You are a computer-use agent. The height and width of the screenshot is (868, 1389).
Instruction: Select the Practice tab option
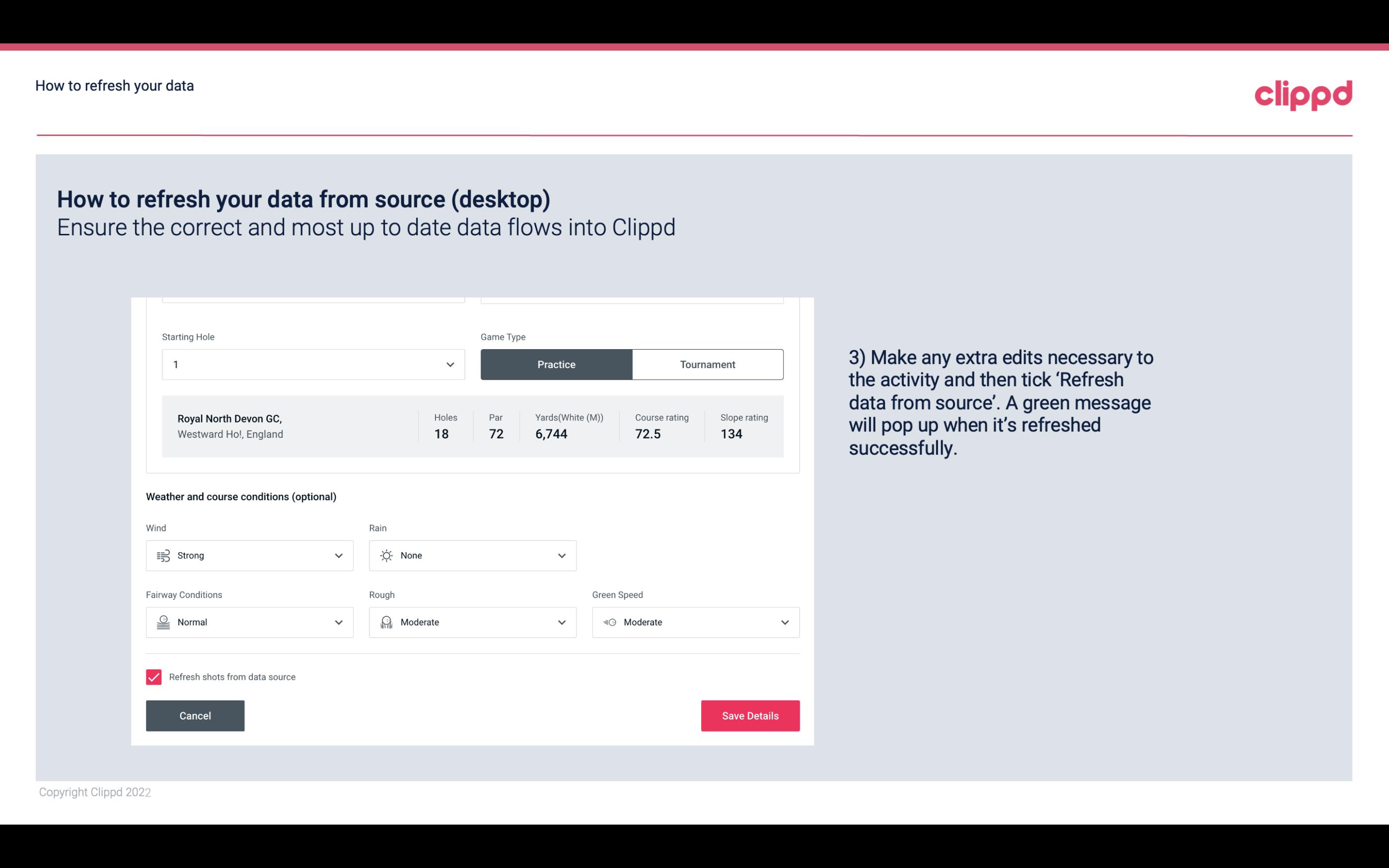[556, 364]
